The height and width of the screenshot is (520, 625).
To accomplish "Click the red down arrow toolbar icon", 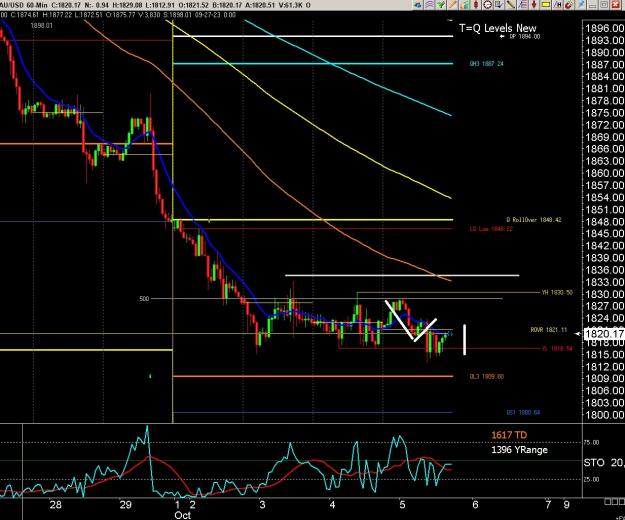I will pyautogui.click(x=534, y=5).
